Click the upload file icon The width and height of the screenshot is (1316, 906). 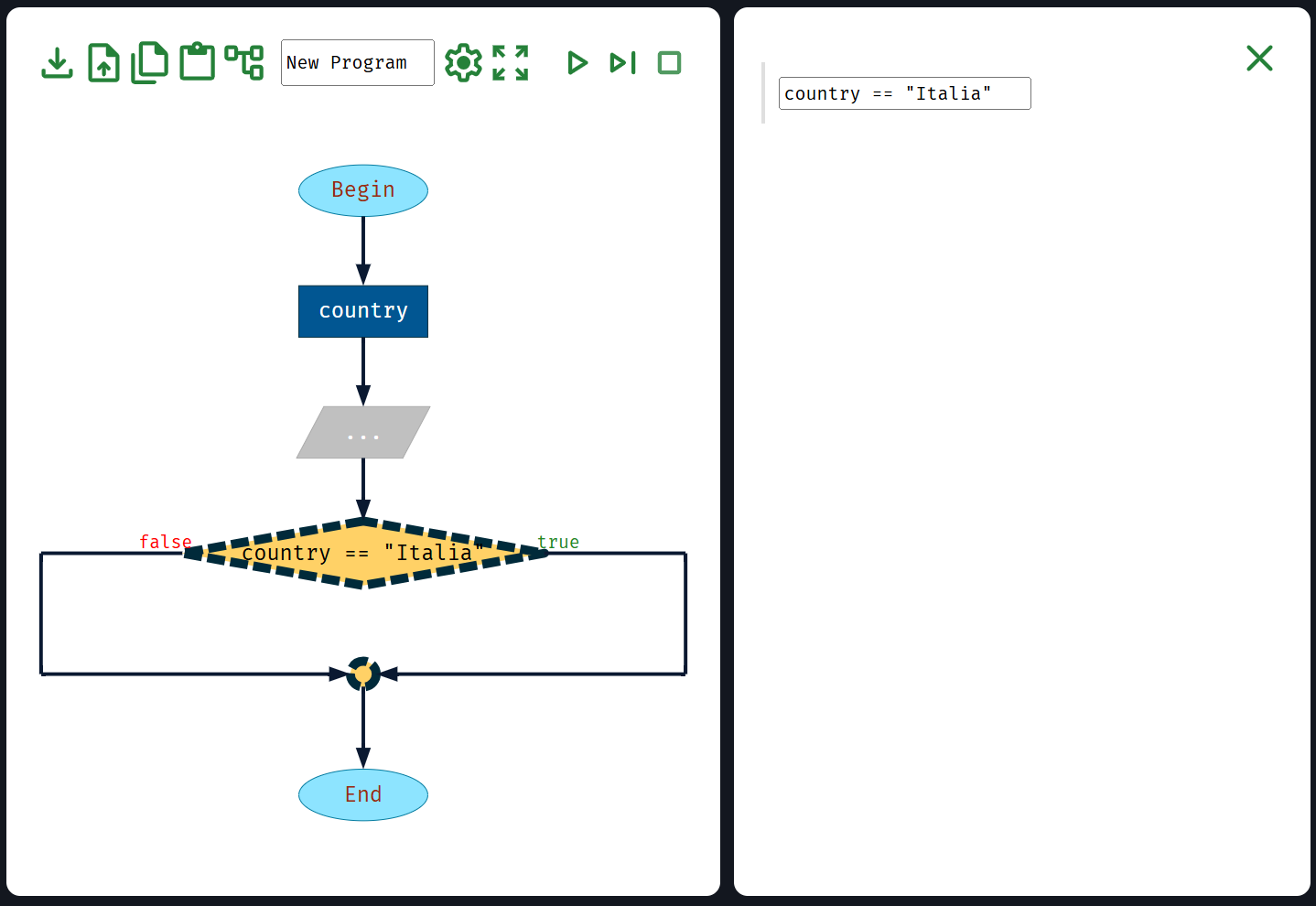pos(103,63)
